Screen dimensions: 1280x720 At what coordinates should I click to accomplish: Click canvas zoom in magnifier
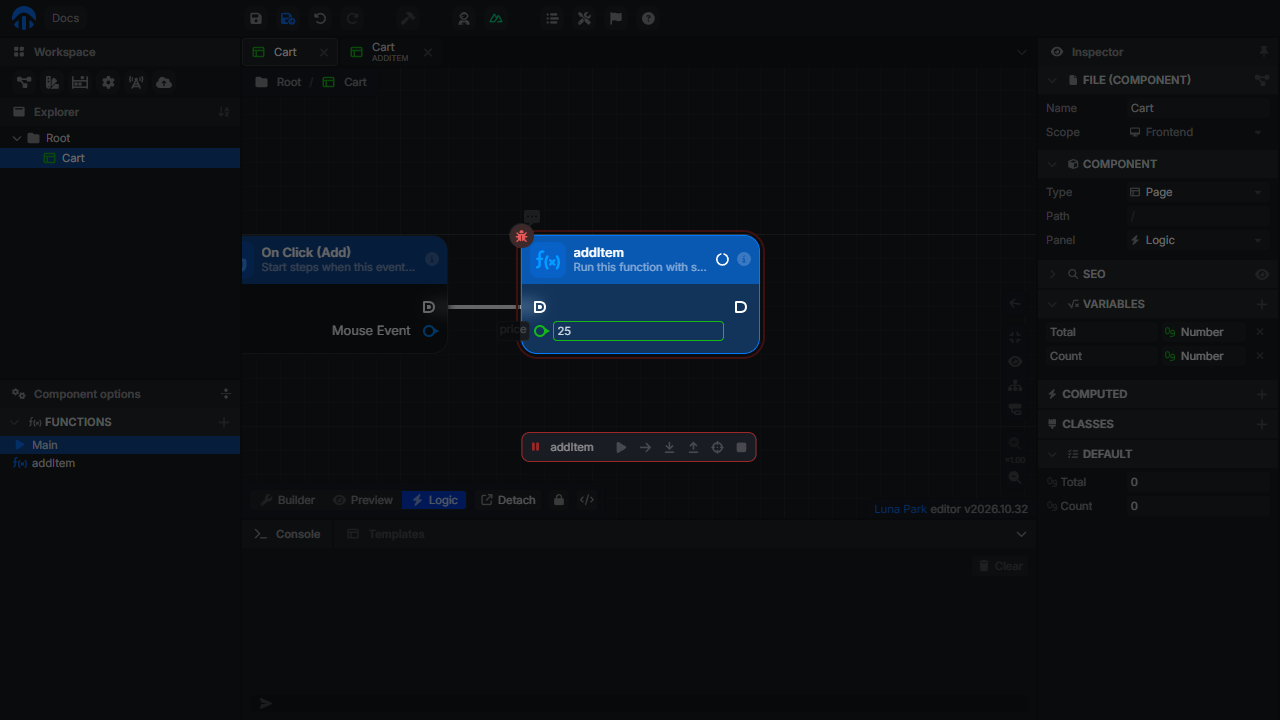1015,442
